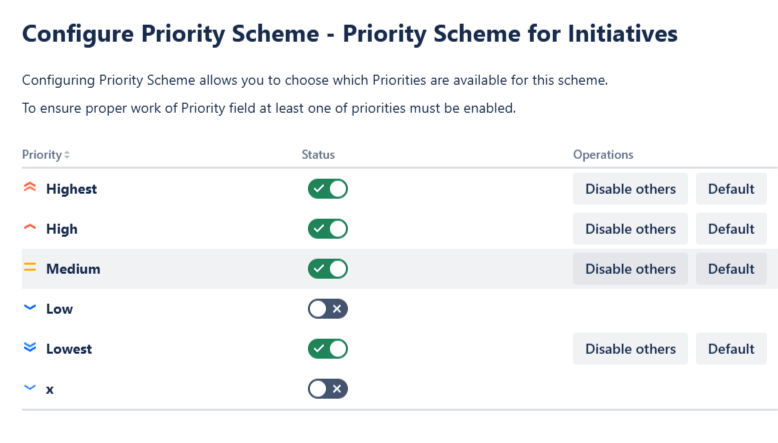
Task: Set Highest as Default priority
Action: 730,189
